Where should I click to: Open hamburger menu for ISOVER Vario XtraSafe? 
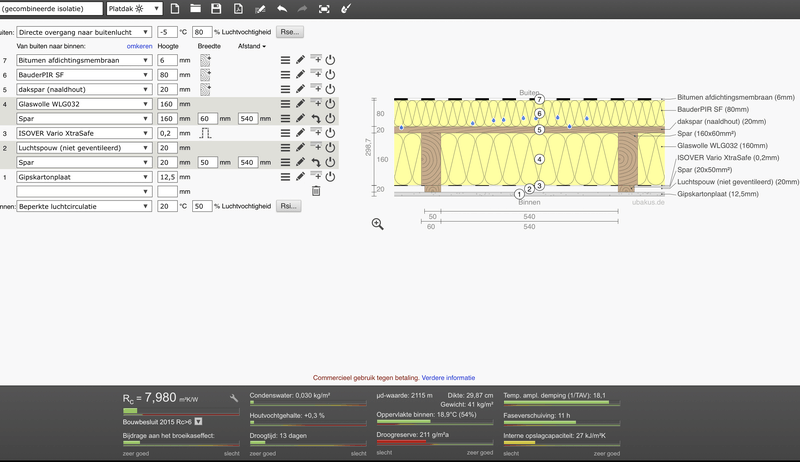click(x=285, y=133)
